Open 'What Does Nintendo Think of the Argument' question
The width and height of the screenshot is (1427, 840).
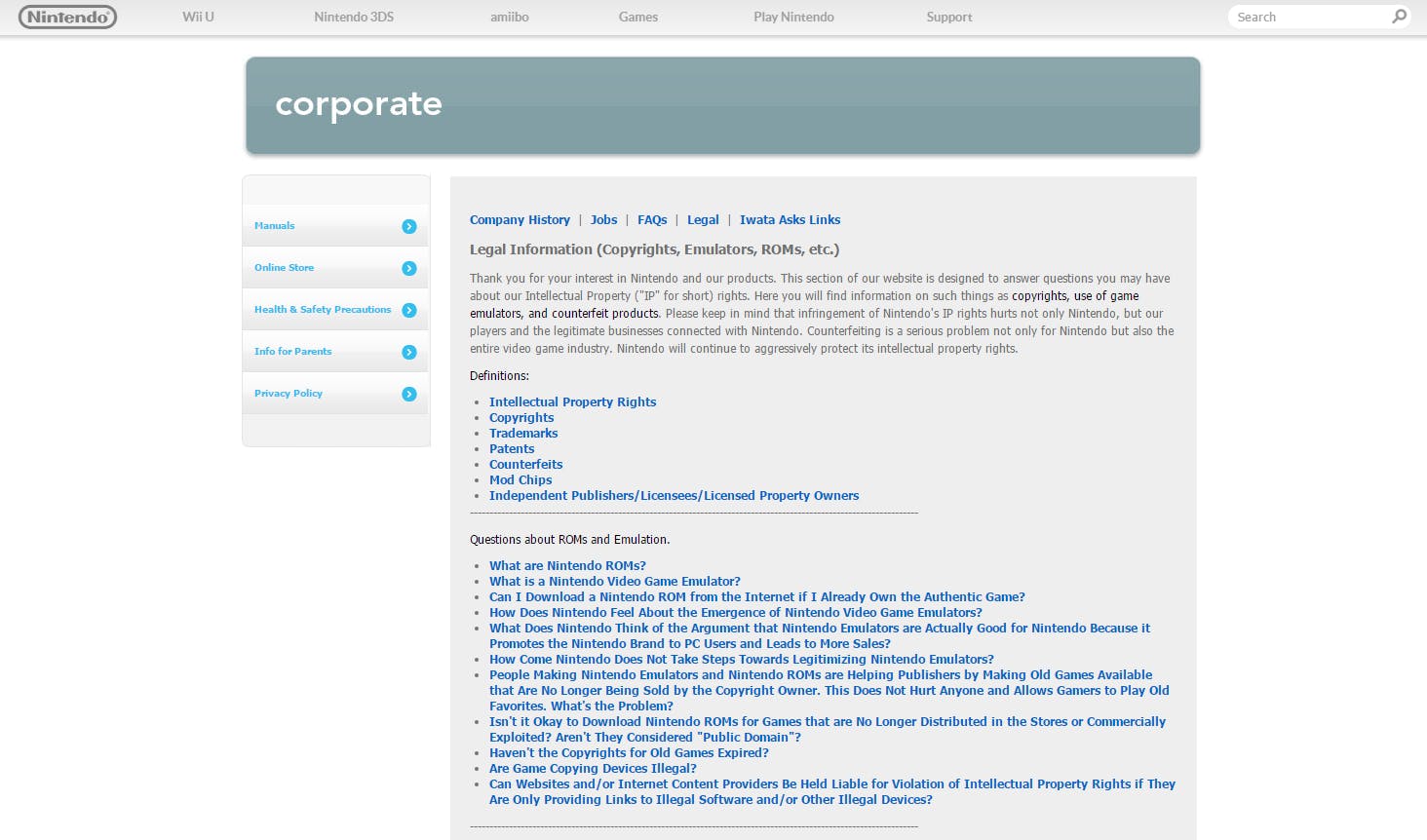(x=820, y=635)
